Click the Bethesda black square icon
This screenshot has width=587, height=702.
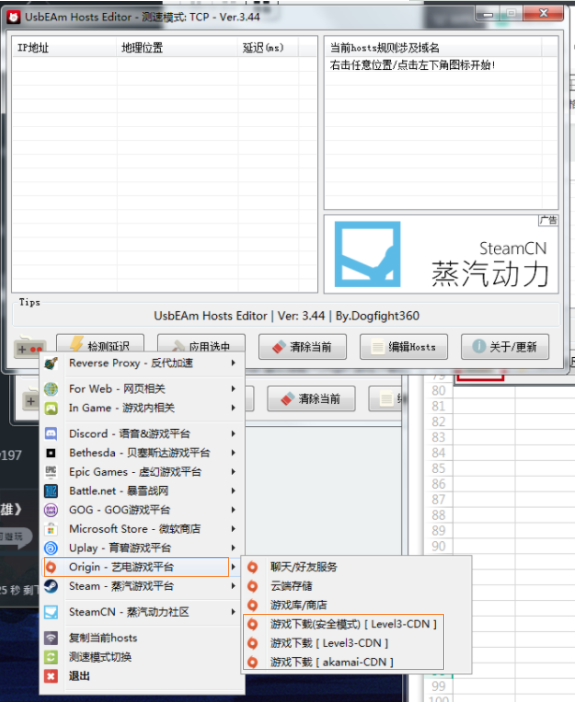(51, 453)
